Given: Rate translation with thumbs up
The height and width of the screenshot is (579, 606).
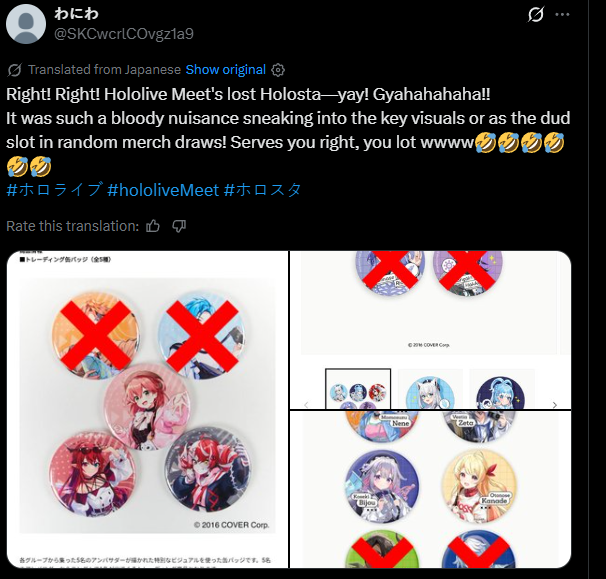Looking at the screenshot, I should (153, 226).
